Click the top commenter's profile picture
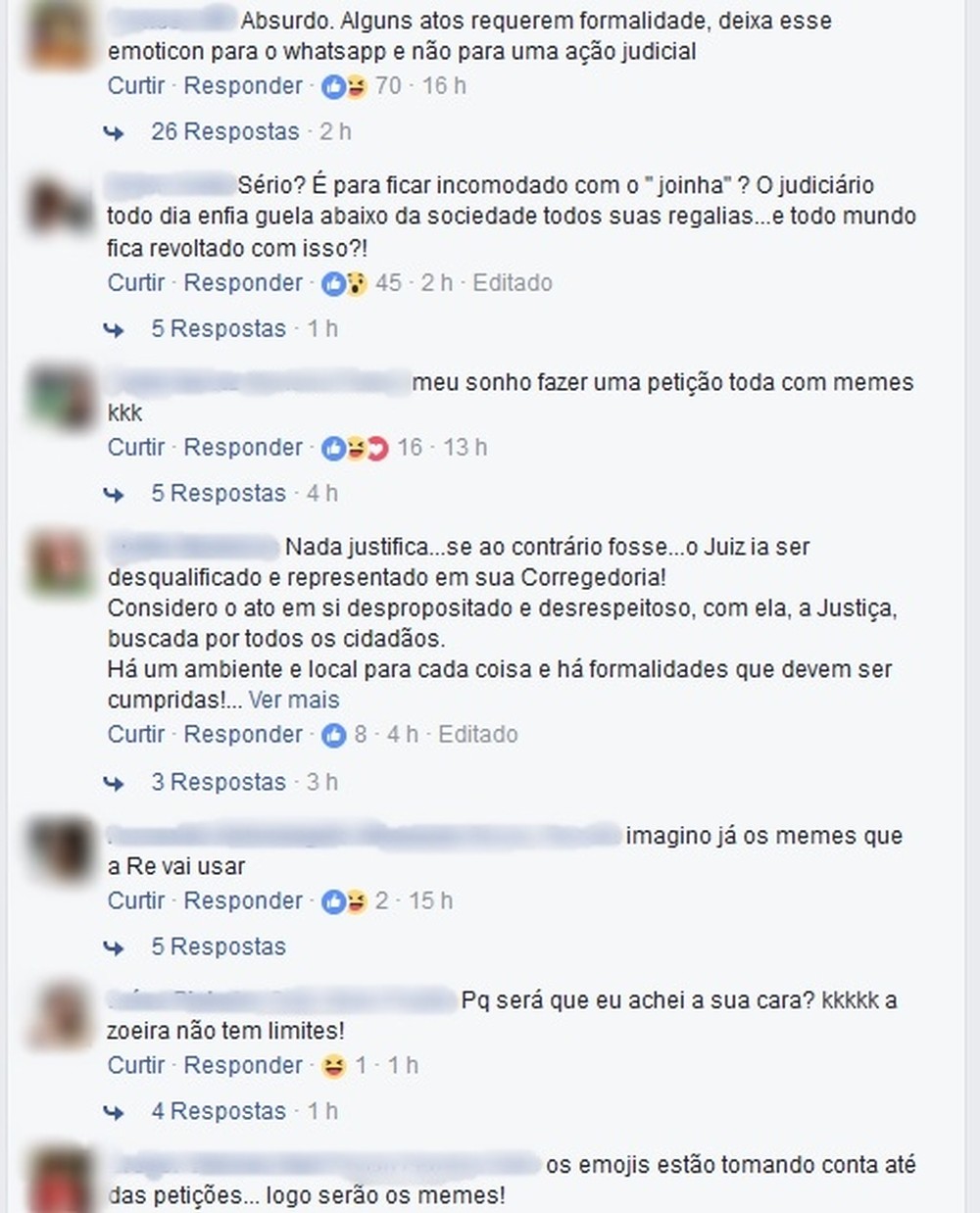This screenshot has width=980, height=1213. click(62, 35)
